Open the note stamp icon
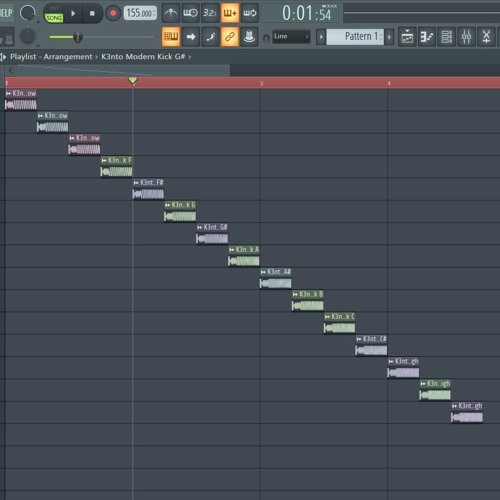500x500 pixels. (x=249, y=36)
